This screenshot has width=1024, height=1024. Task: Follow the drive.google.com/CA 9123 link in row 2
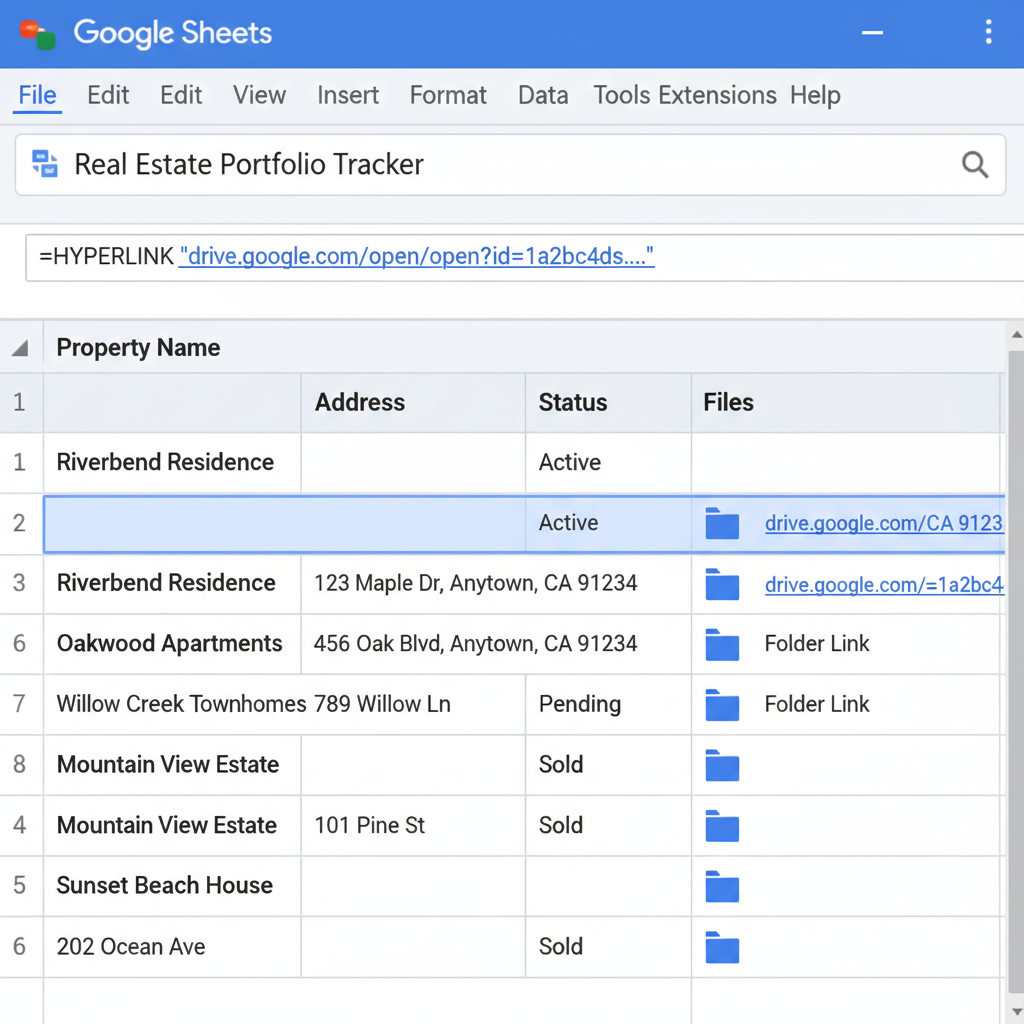pyautogui.click(x=883, y=523)
